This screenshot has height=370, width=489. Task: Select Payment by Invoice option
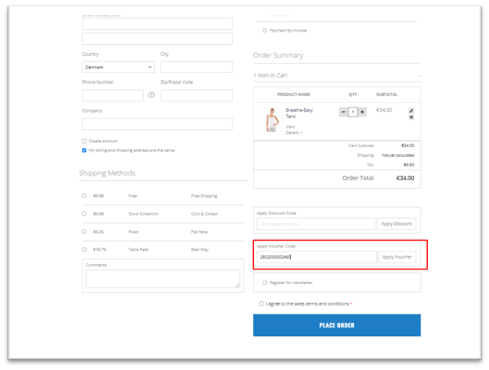point(264,30)
